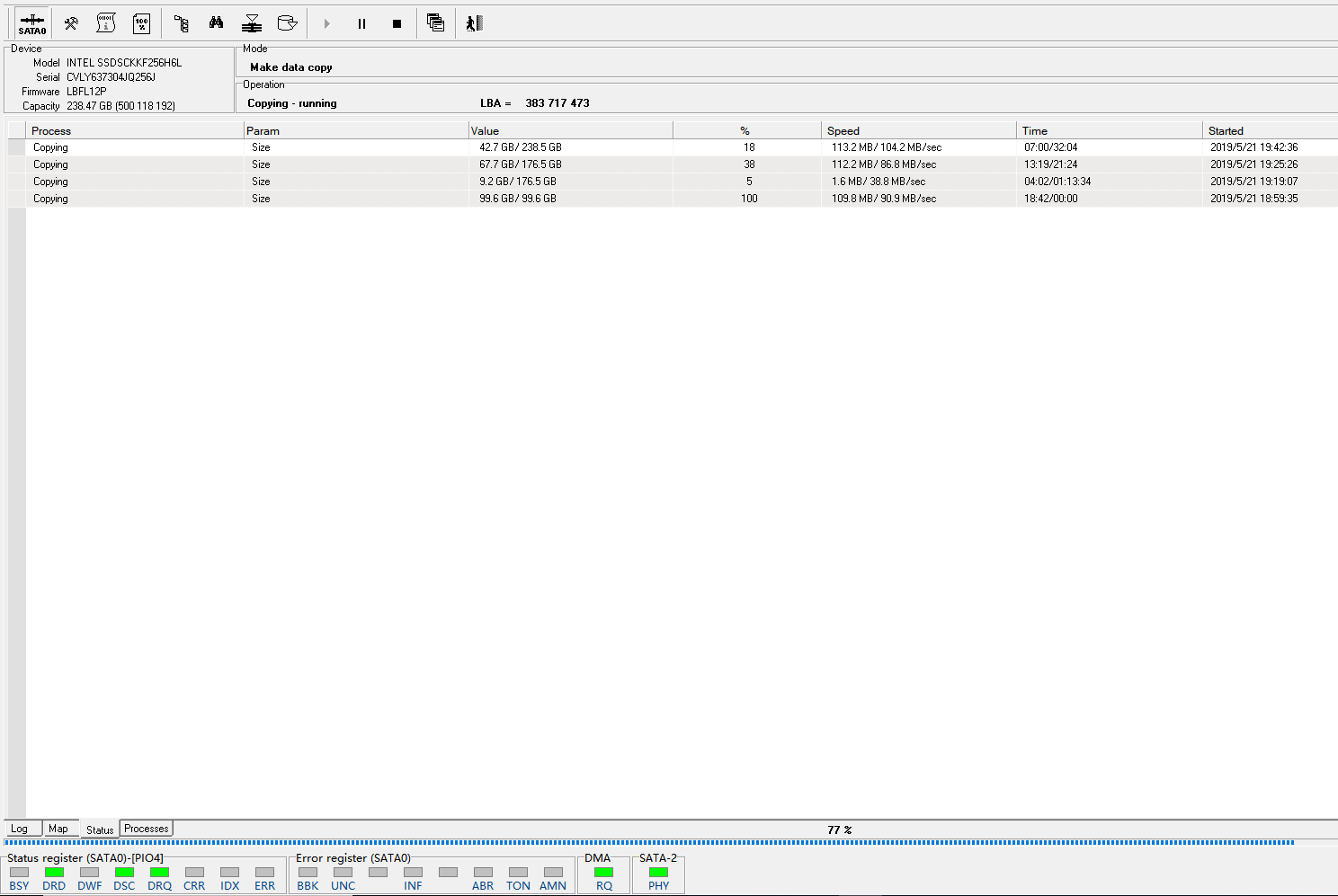Click the blue copy progress bar
The image size is (1338, 896).
tap(647, 843)
